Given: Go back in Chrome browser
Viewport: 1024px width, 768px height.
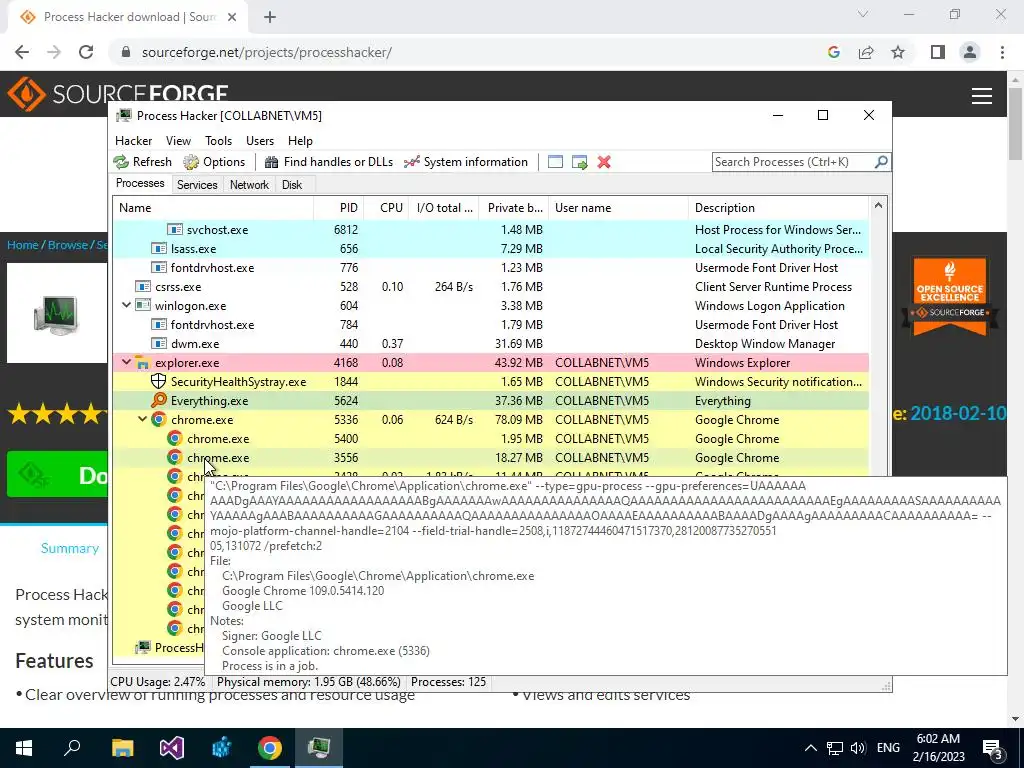Looking at the screenshot, I should 22,52.
